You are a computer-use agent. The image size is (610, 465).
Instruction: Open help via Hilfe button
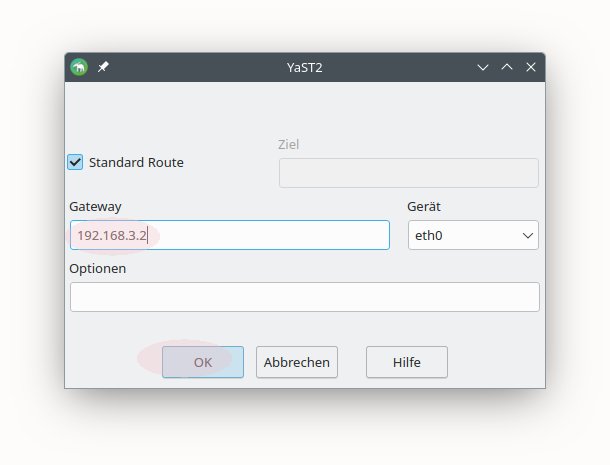click(406, 362)
